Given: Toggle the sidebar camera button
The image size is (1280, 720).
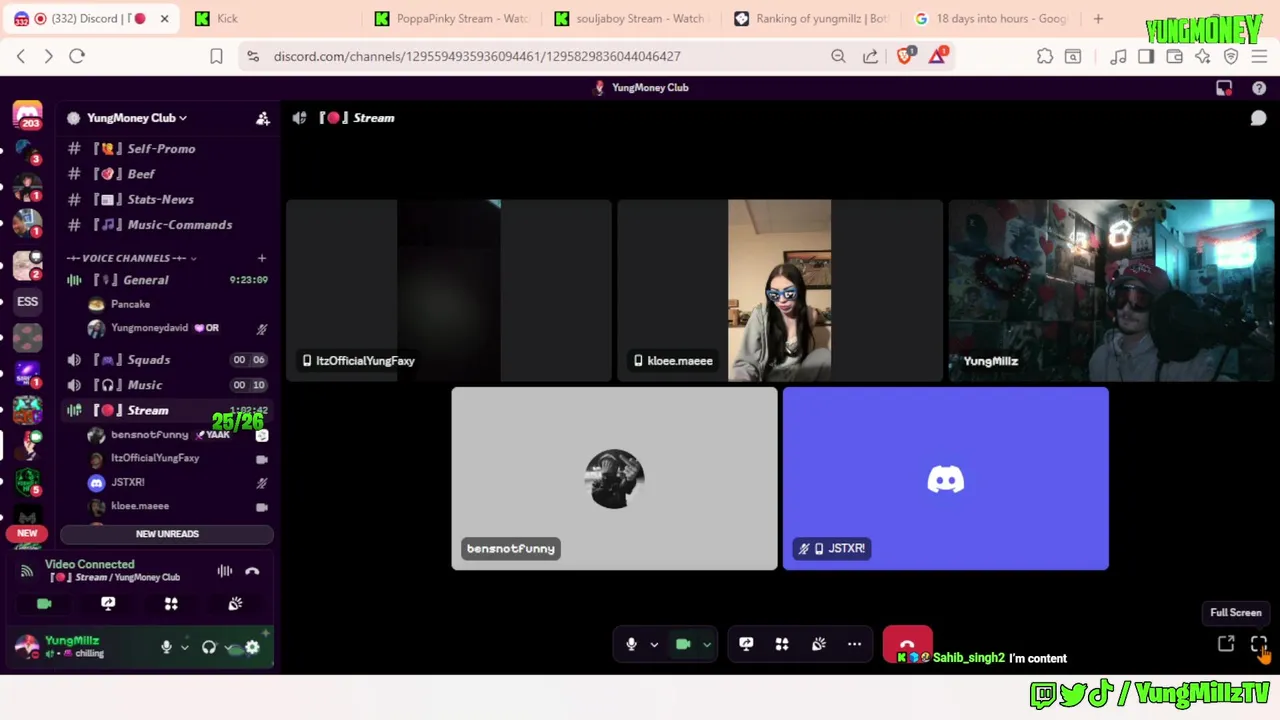Looking at the screenshot, I should point(44,604).
